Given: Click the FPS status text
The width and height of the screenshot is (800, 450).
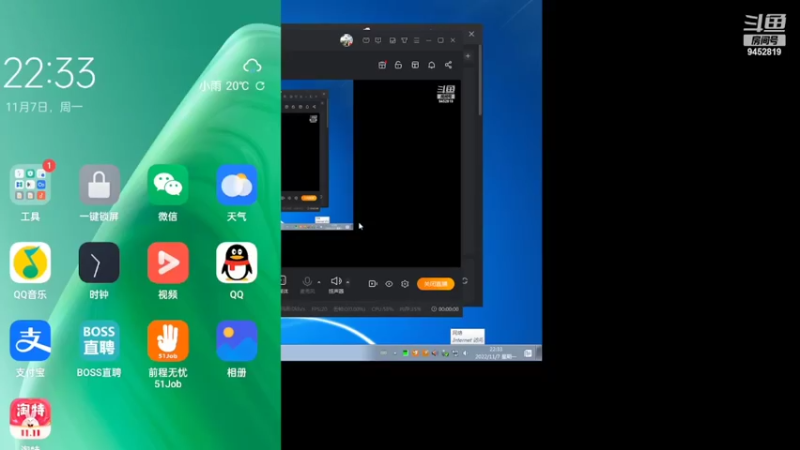Looking at the screenshot, I should [319, 309].
